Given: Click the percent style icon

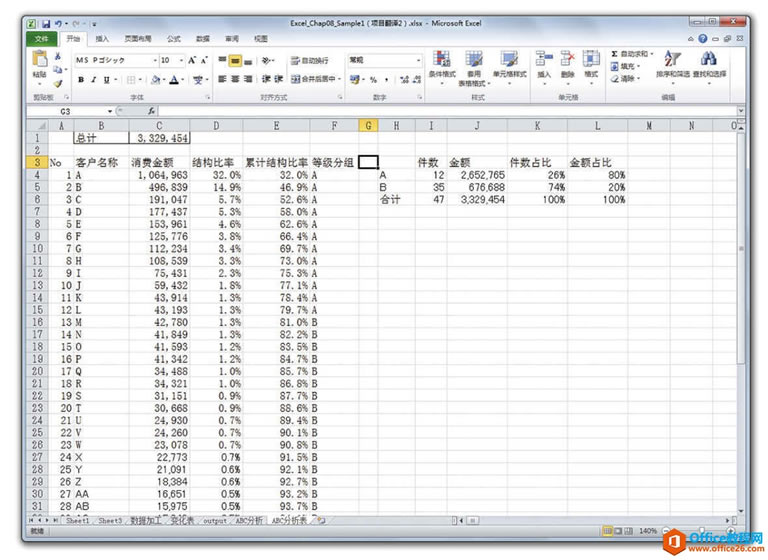Looking at the screenshot, I should tap(373, 79).
